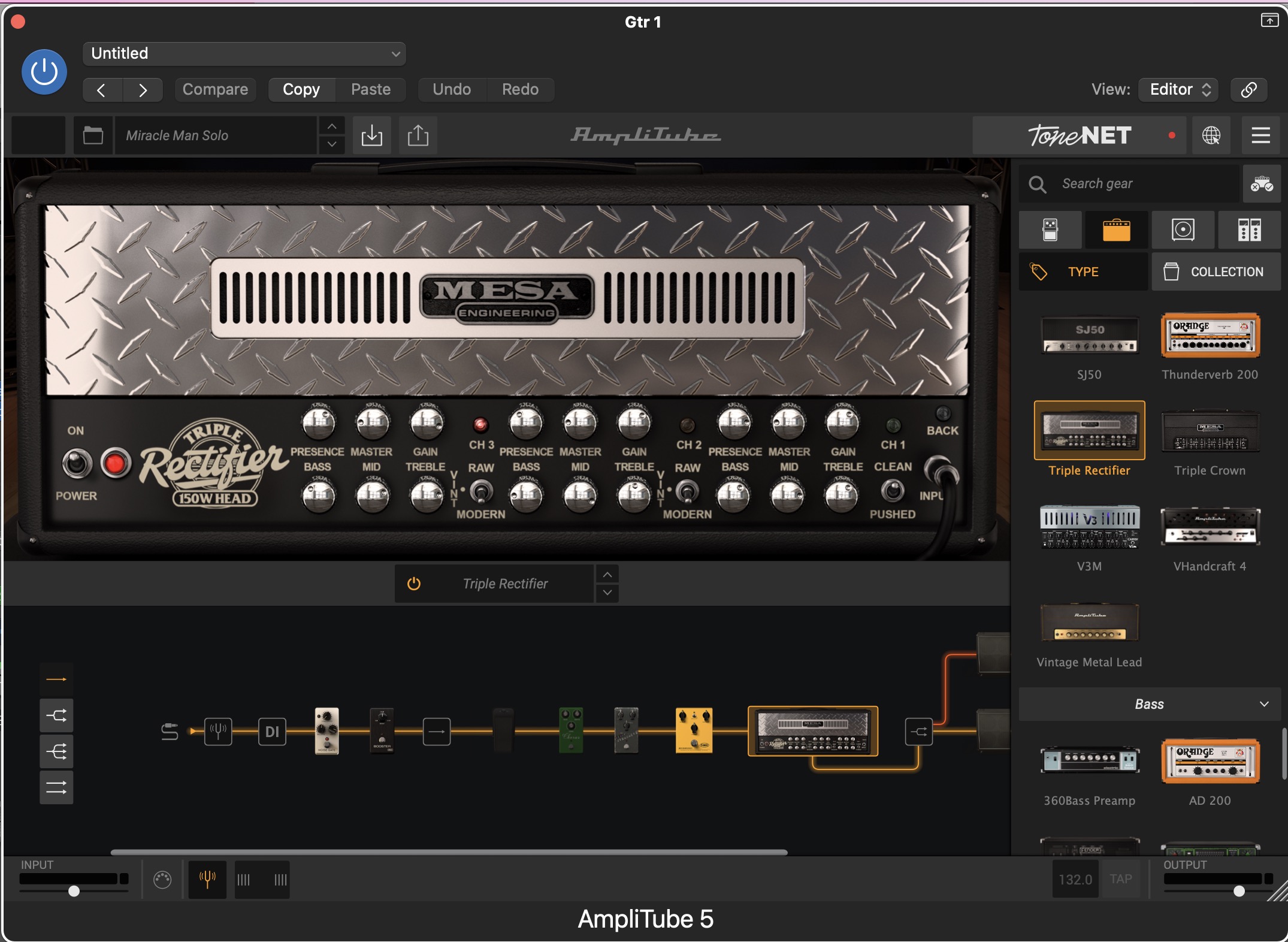The width and height of the screenshot is (1288, 942).
Task: Click the globe web icon
Action: coord(1211,135)
